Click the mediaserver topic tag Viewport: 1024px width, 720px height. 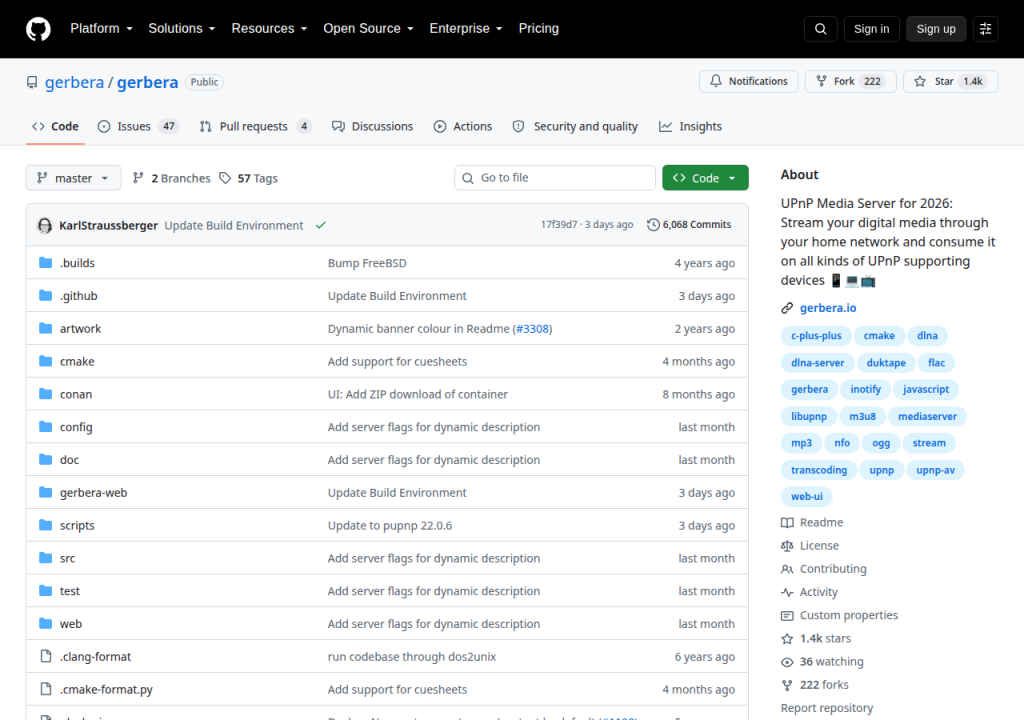click(927, 416)
